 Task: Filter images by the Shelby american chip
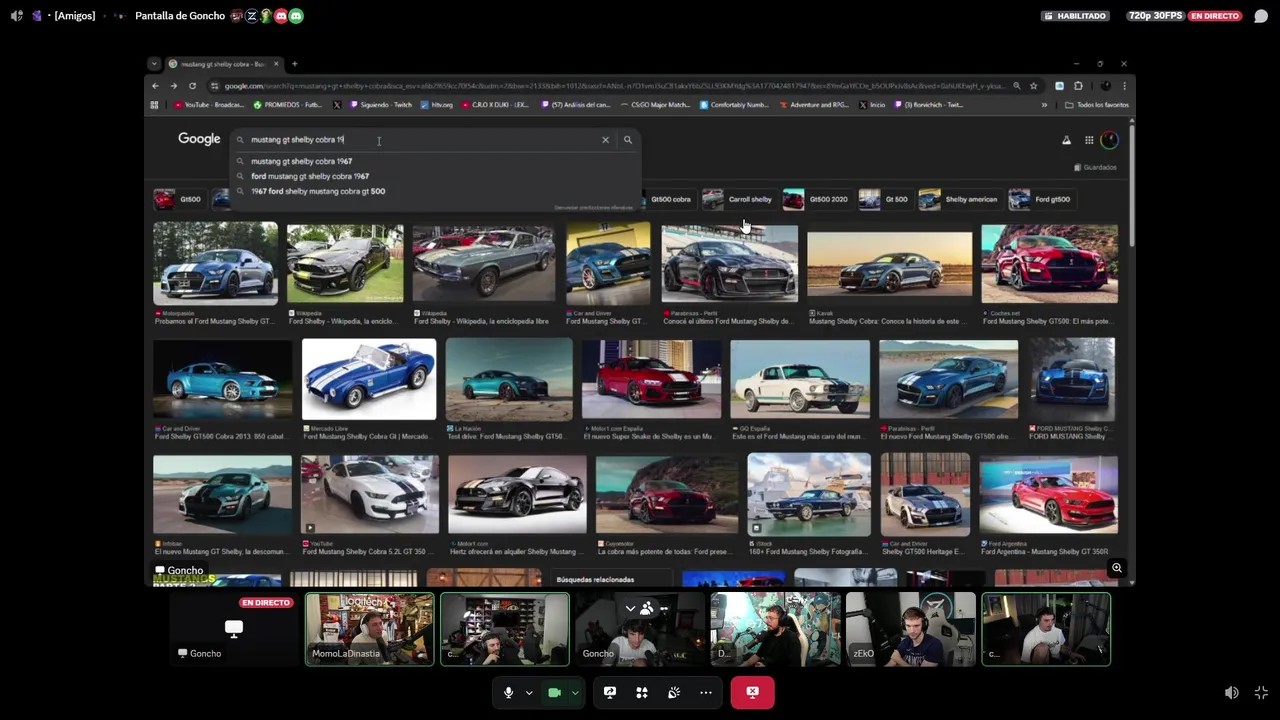pos(959,199)
